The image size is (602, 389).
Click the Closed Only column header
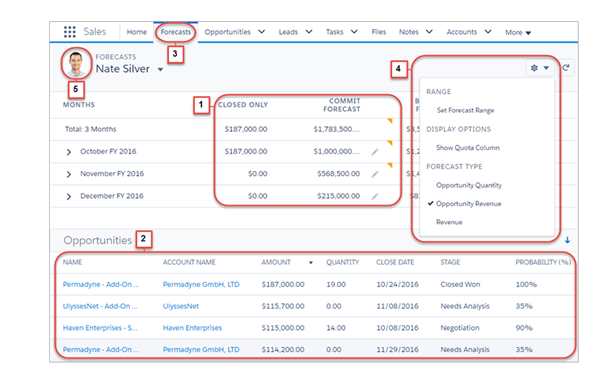[x=243, y=105]
